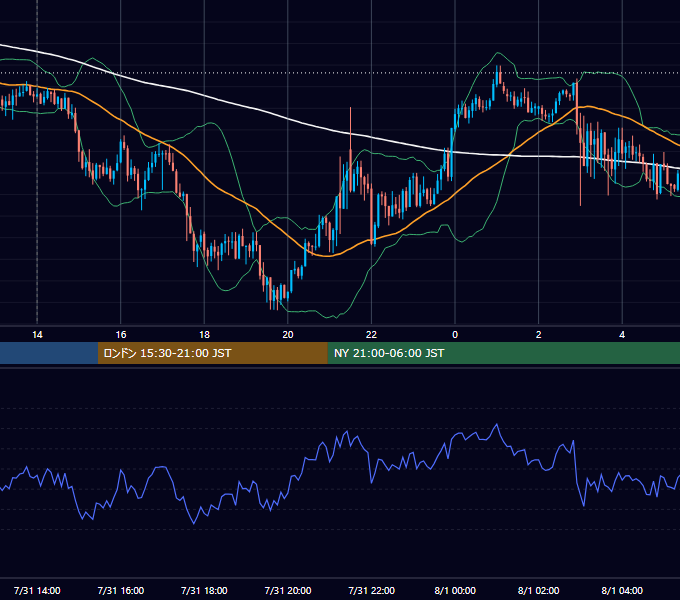Screen dimensions: 680x600
Task: Select the NY 21:00-06:00 JST session bar
Action: coord(503,353)
